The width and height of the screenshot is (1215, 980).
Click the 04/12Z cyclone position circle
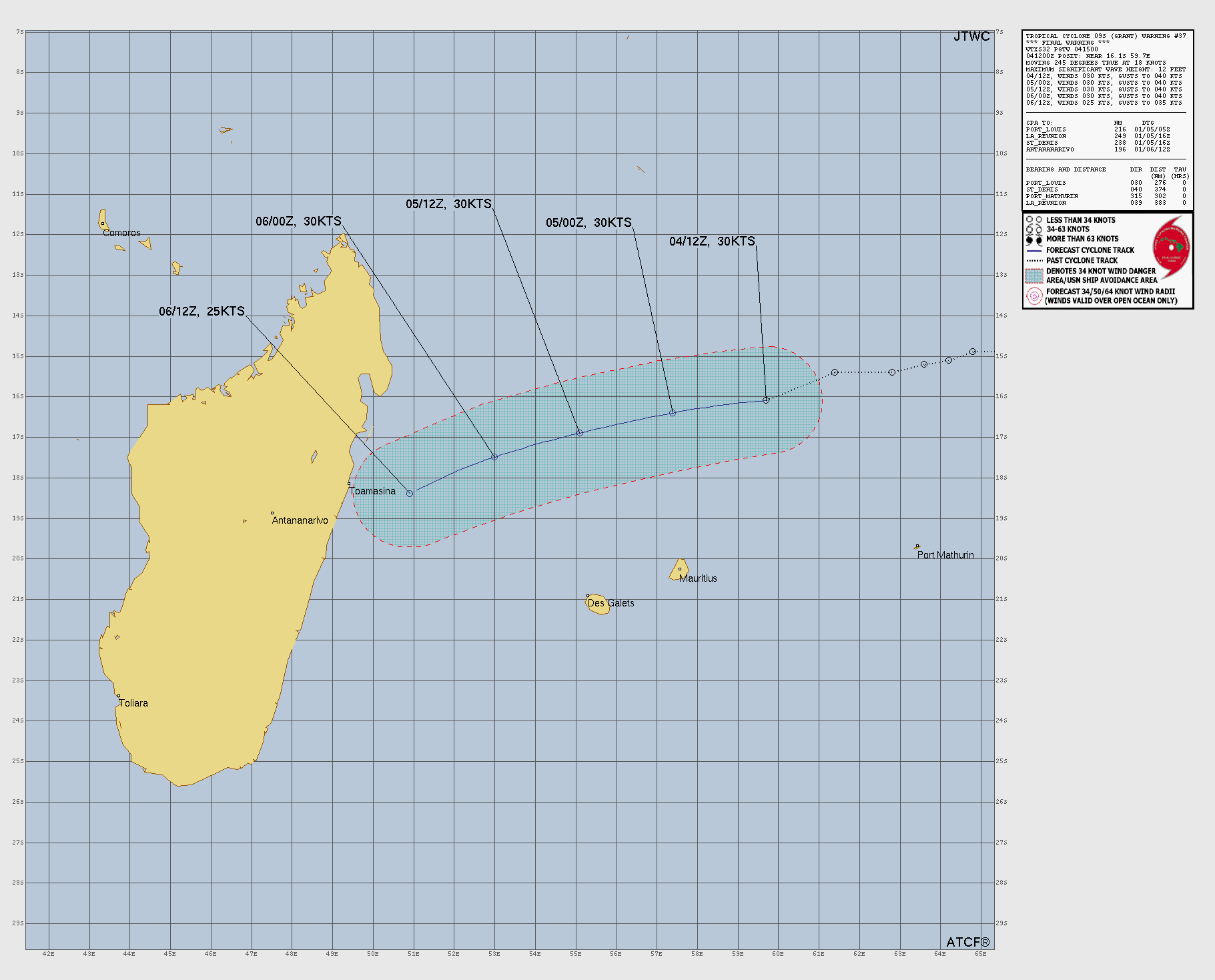(x=765, y=400)
